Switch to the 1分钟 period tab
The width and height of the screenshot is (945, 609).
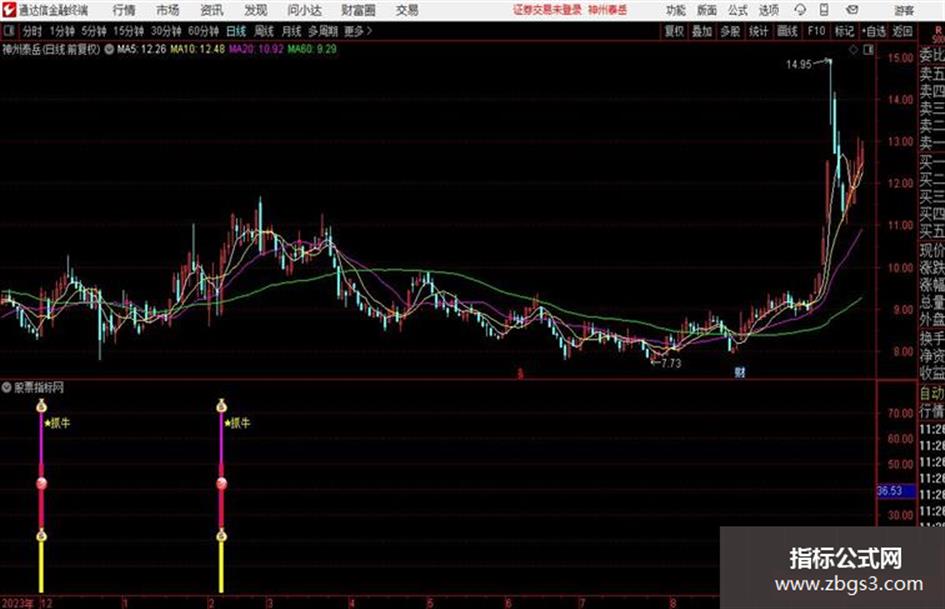(x=62, y=31)
